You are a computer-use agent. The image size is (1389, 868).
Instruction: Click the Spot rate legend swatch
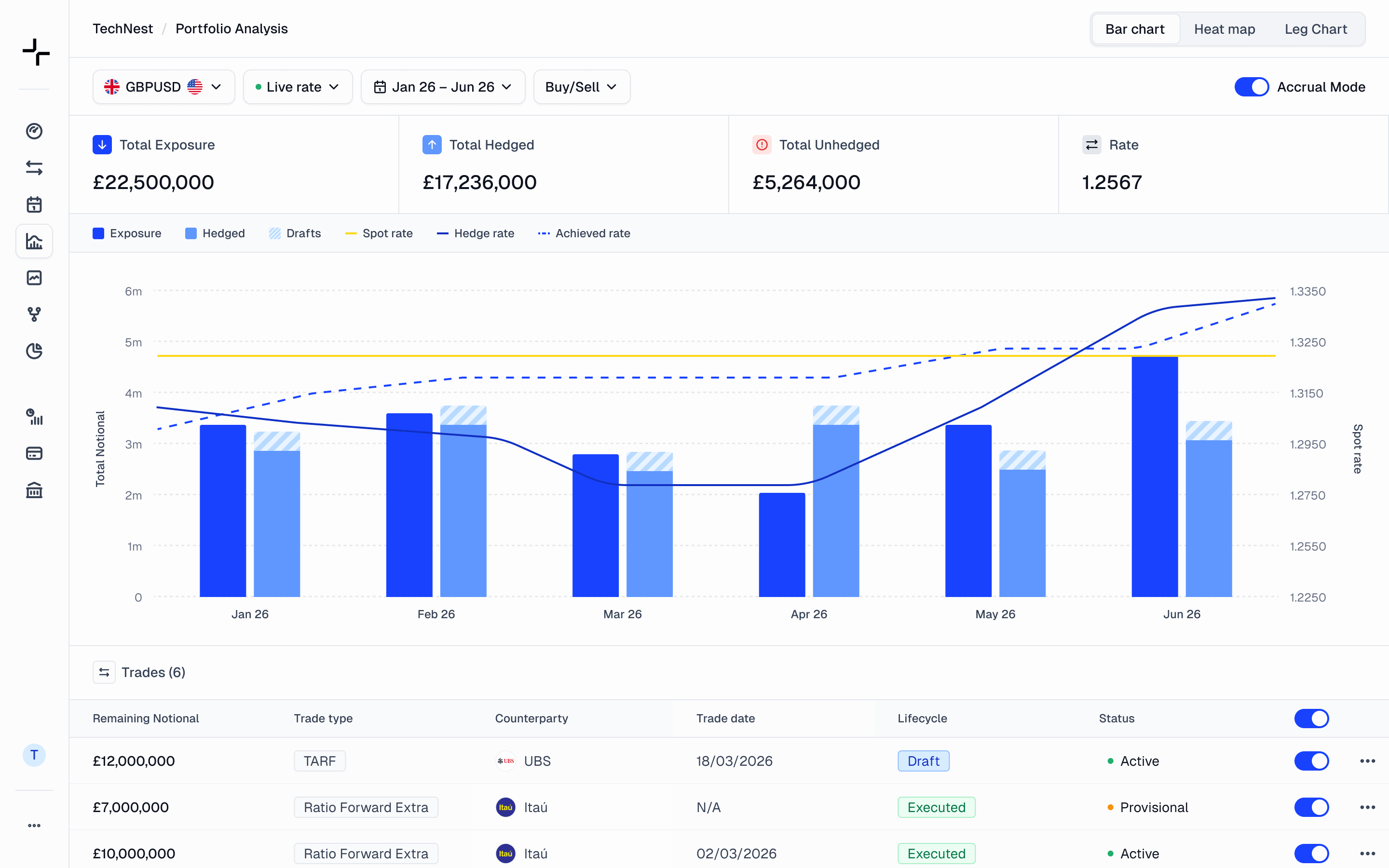351,234
